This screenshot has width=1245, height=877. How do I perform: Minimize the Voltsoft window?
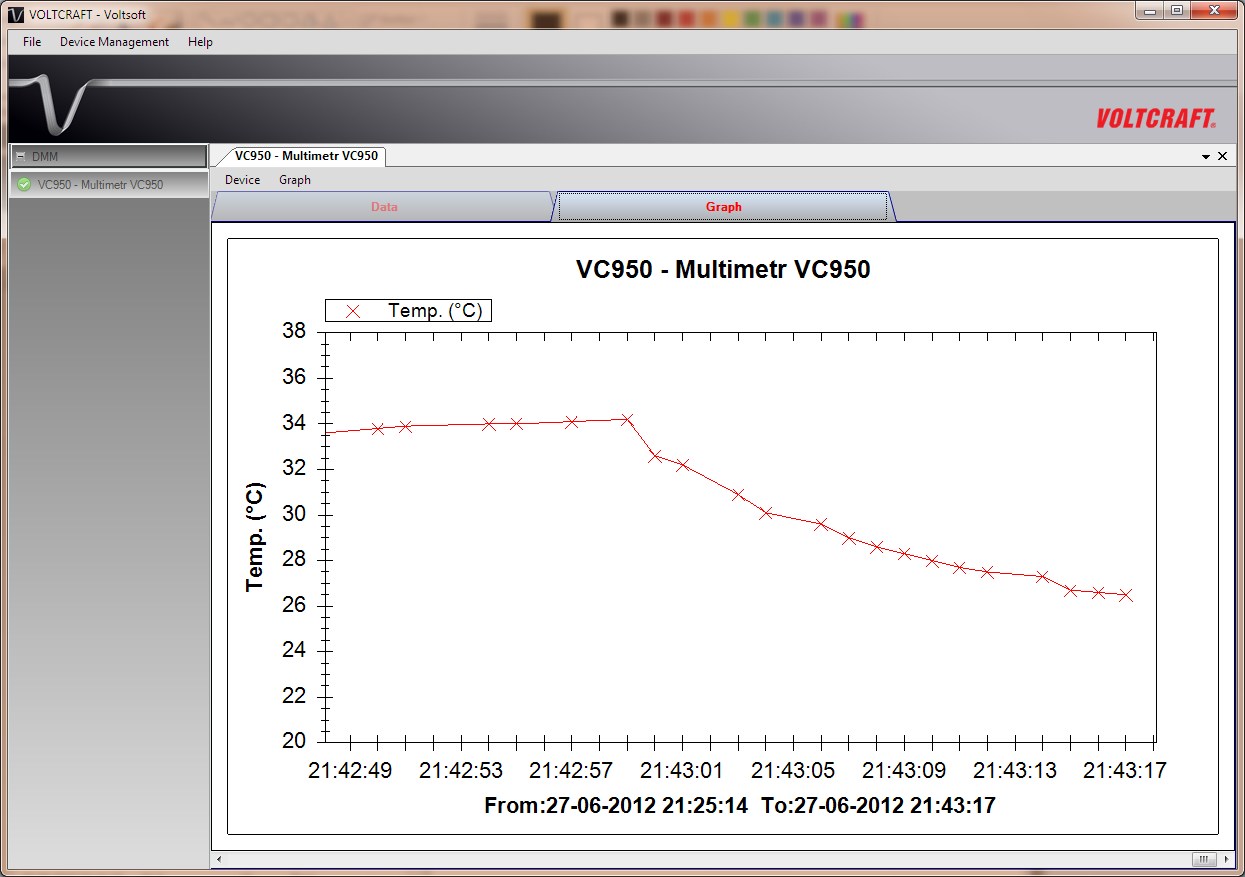pyautogui.click(x=1150, y=10)
